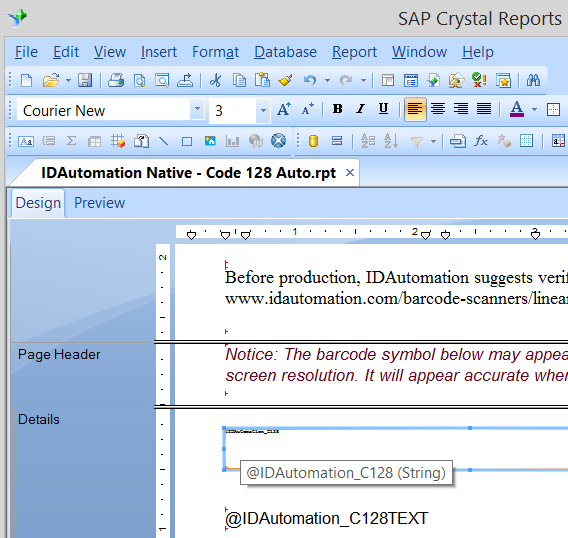Viewport: 568px width, 538px height.
Task: Click the Format Painter brush icon
Action: pyautogui.click(x=285, y=80)
